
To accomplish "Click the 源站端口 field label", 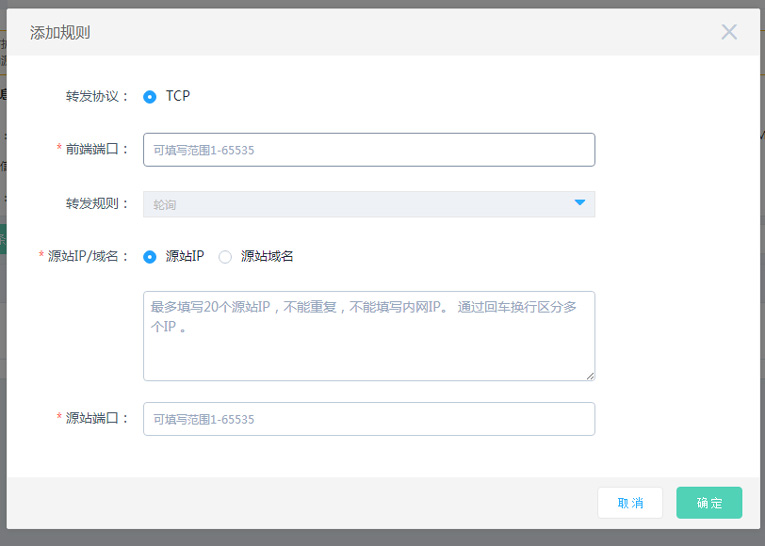I will pos(97,419).
